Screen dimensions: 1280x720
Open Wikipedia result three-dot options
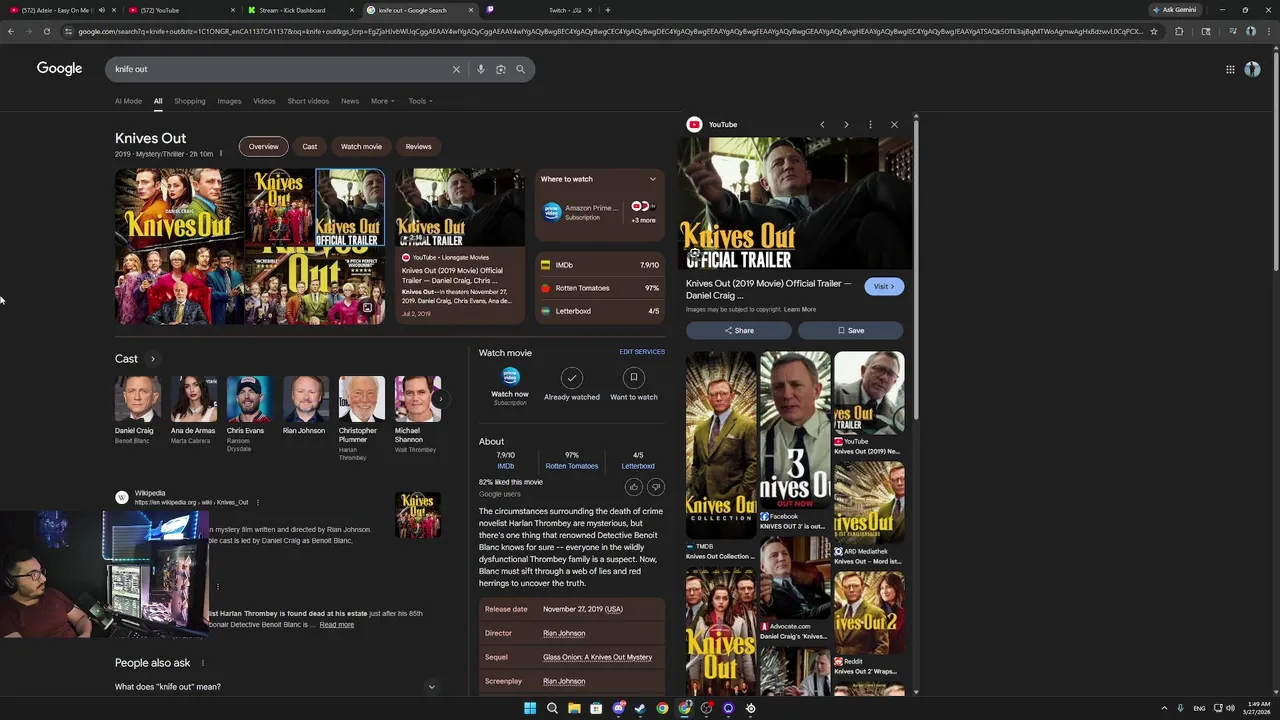point(258,502)
